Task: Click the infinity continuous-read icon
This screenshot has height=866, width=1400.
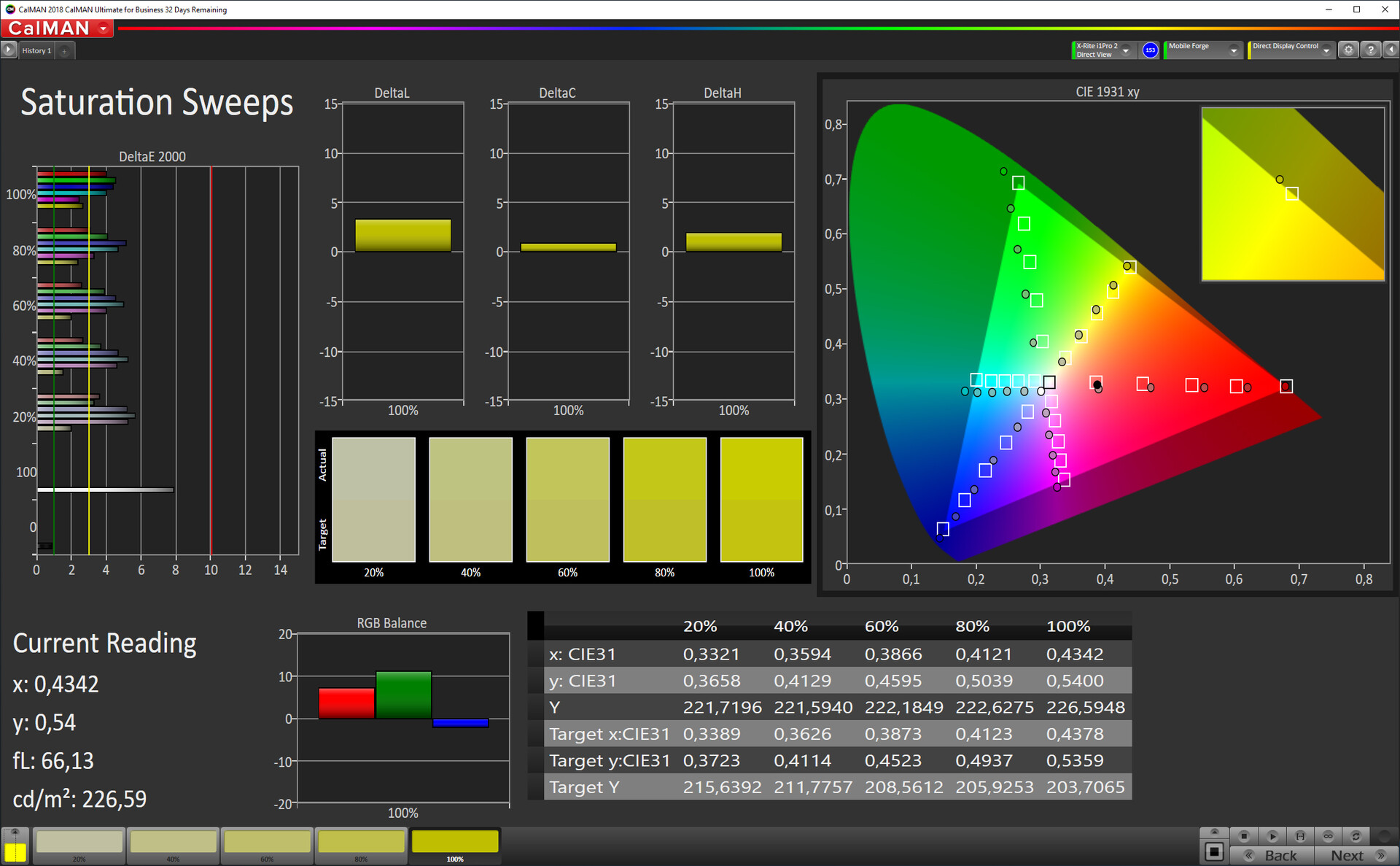Action: pyautogui.click(x=1328, y=836)
